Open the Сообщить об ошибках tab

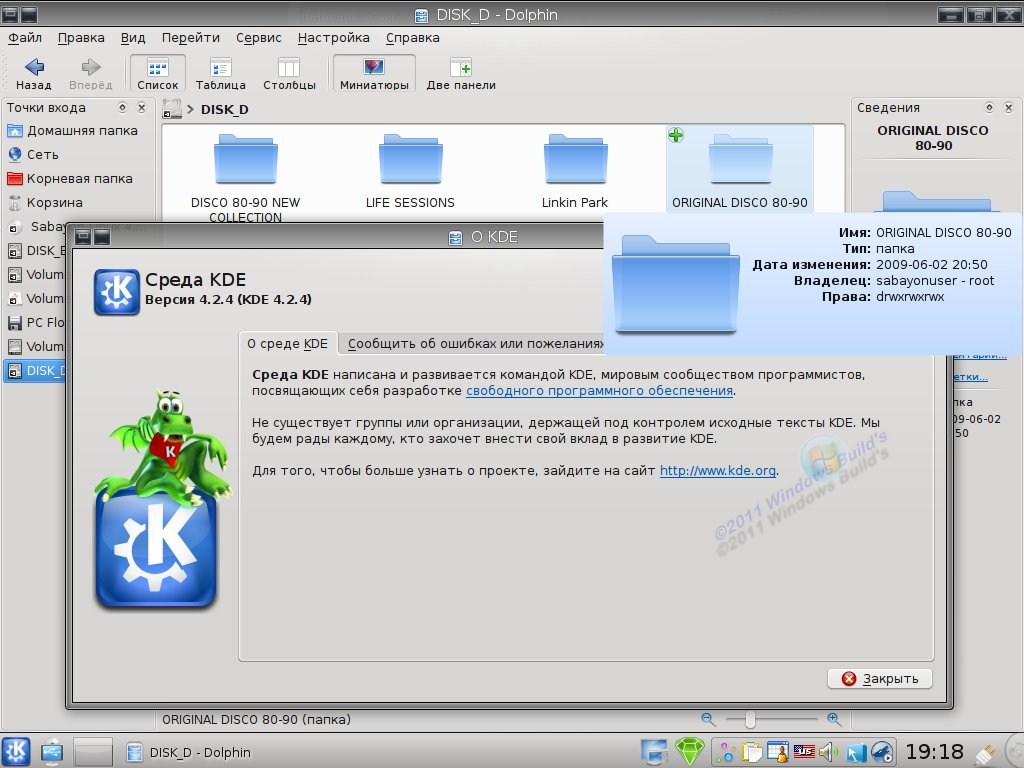tap(474, 344)
